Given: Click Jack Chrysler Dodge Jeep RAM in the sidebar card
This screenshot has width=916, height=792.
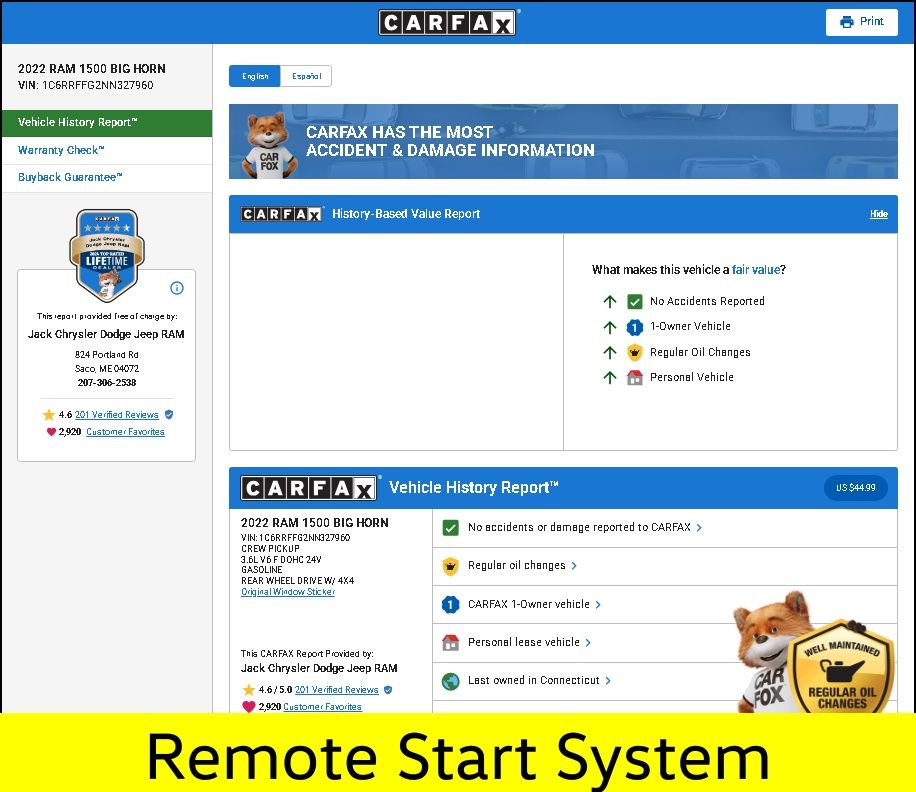Looking at the screenshot, I should point(106,335).
